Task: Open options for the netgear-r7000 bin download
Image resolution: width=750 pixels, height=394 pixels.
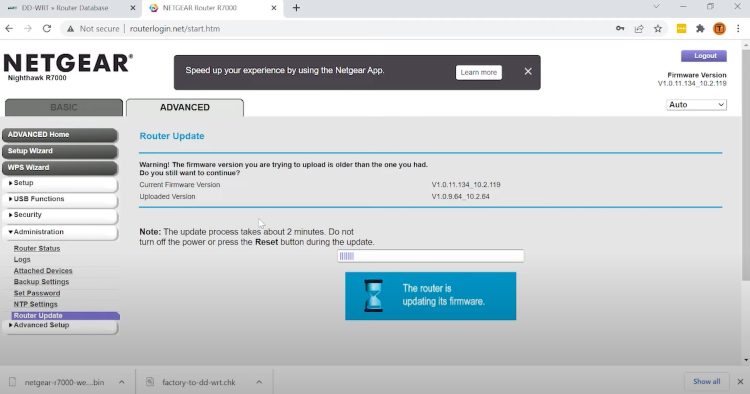Action: coord(121,382)
